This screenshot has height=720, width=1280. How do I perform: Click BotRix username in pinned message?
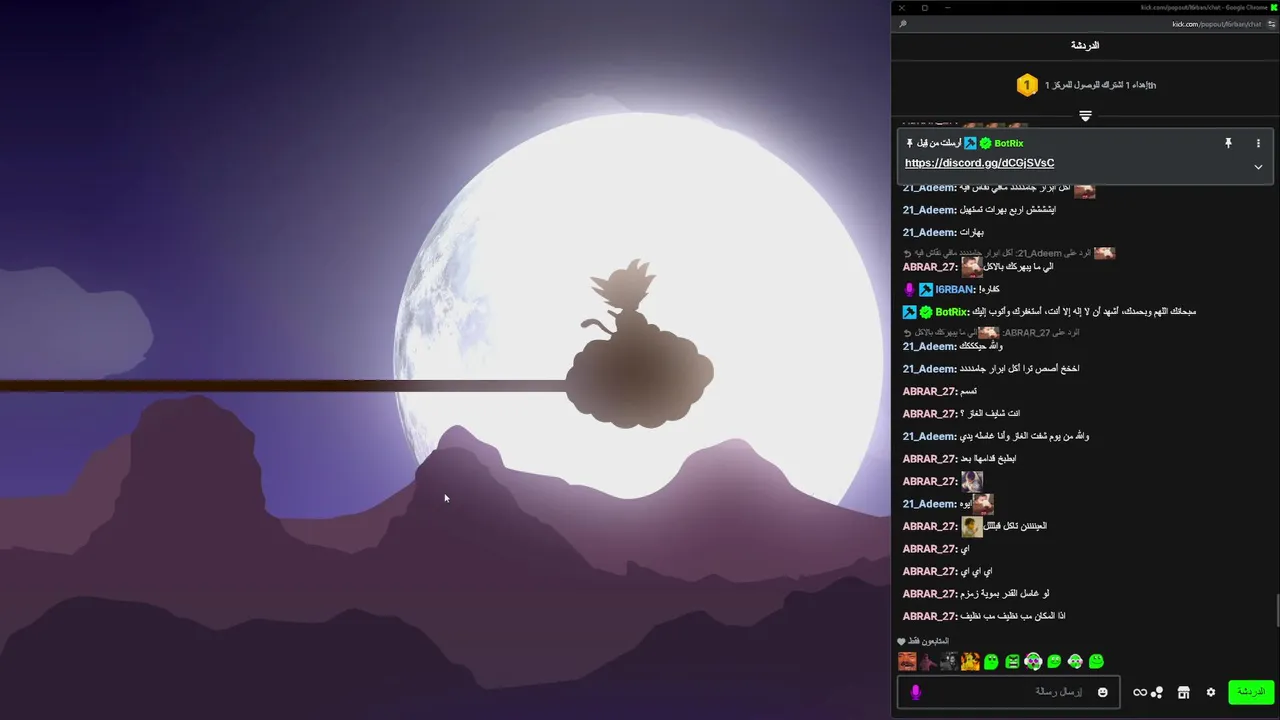[x=1008, y=143]
